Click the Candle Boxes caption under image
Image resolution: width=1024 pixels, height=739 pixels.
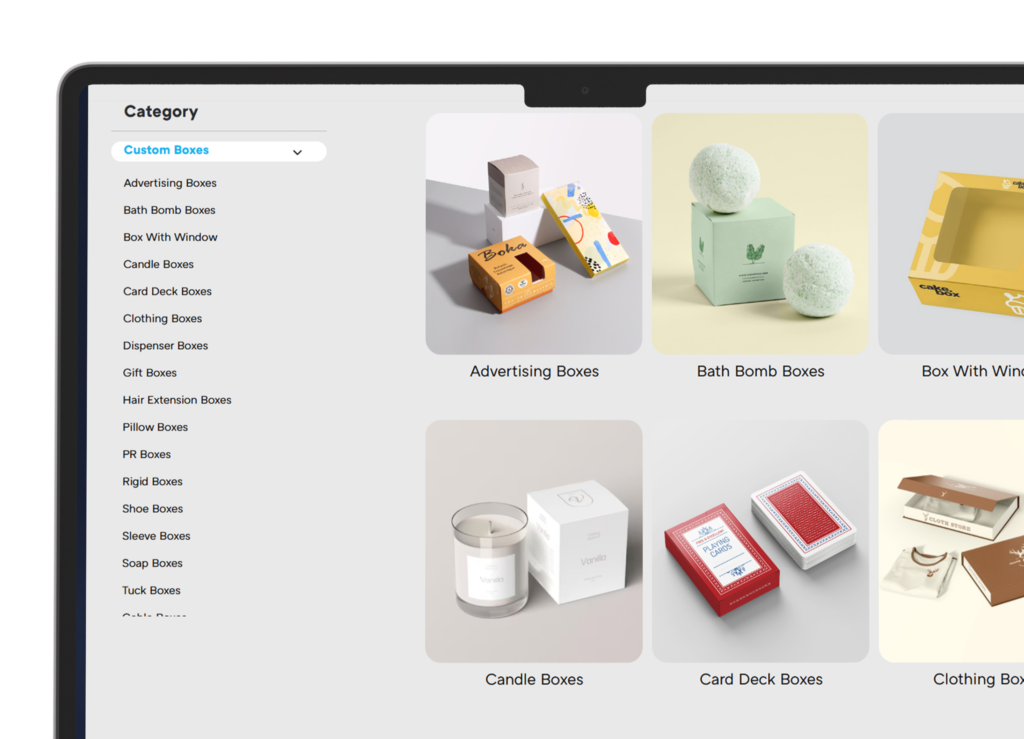pyautogui.click(x=534, y=680)
